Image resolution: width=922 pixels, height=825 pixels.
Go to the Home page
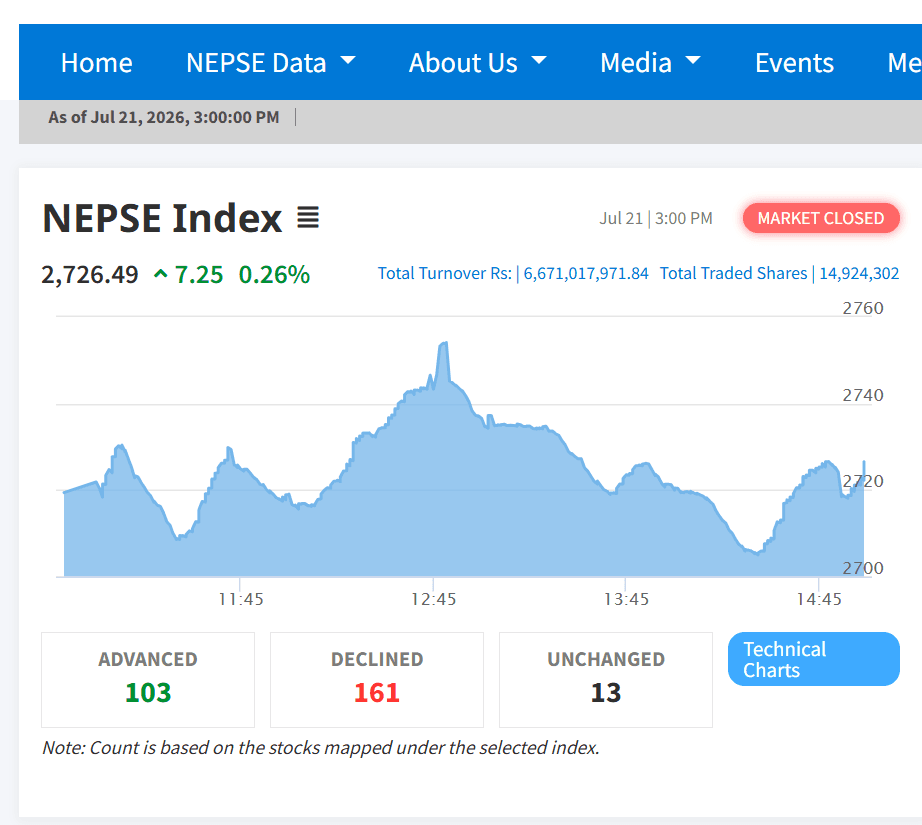click(x=96, y=63)
